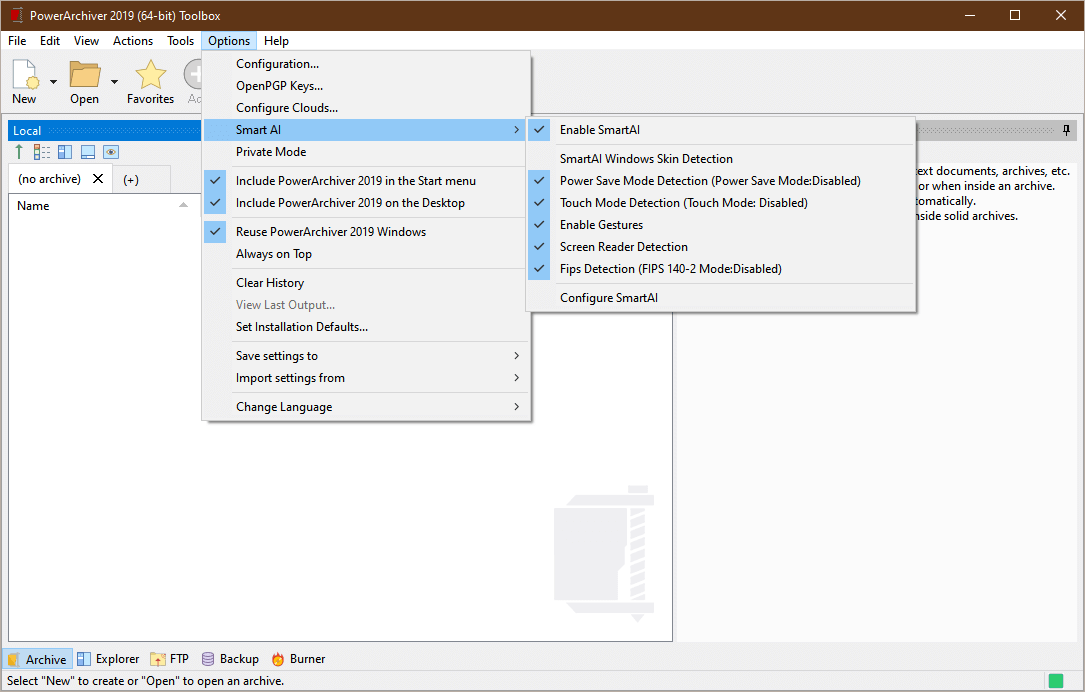Toggle Always on Top option
The image size is (1085, 692).
(365, 254)
